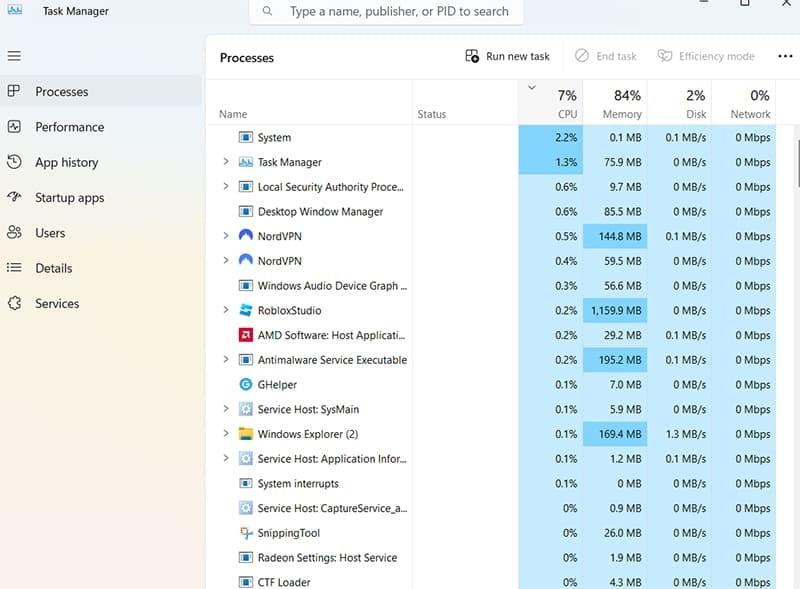Click the System process icon

pos(246,137)
